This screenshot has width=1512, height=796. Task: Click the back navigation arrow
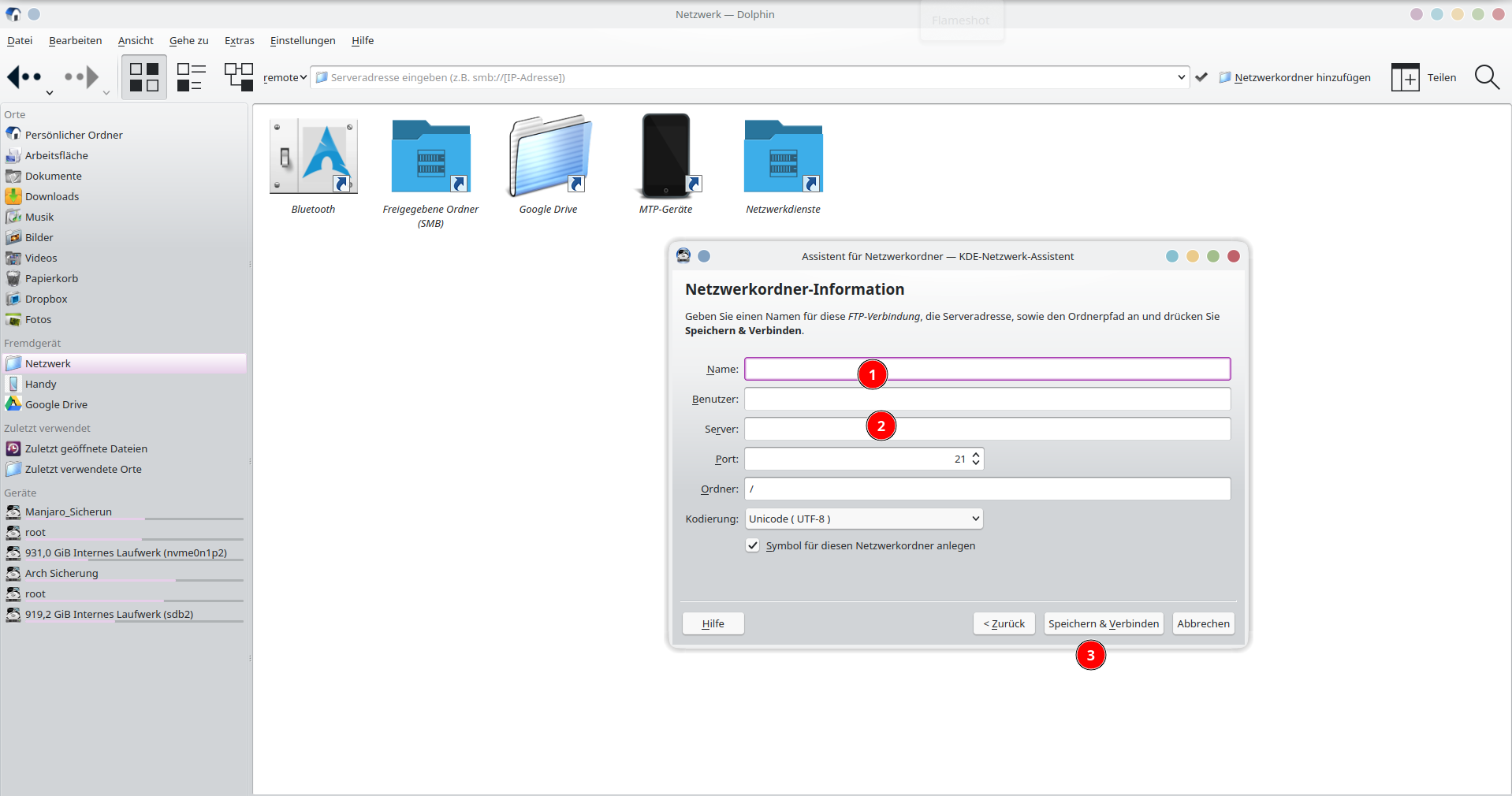23,77
